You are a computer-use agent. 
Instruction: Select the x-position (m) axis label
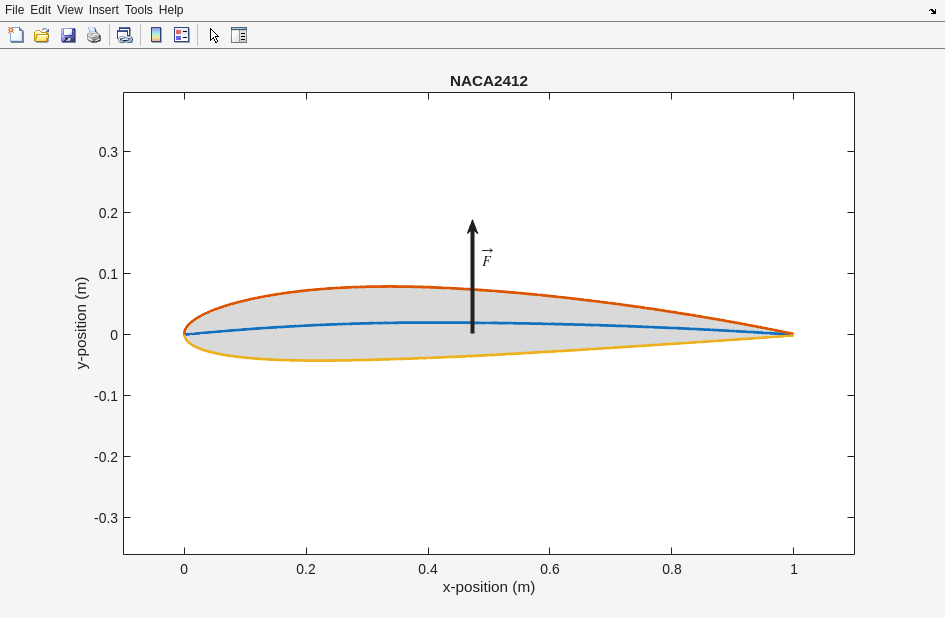tap(488, 587)
